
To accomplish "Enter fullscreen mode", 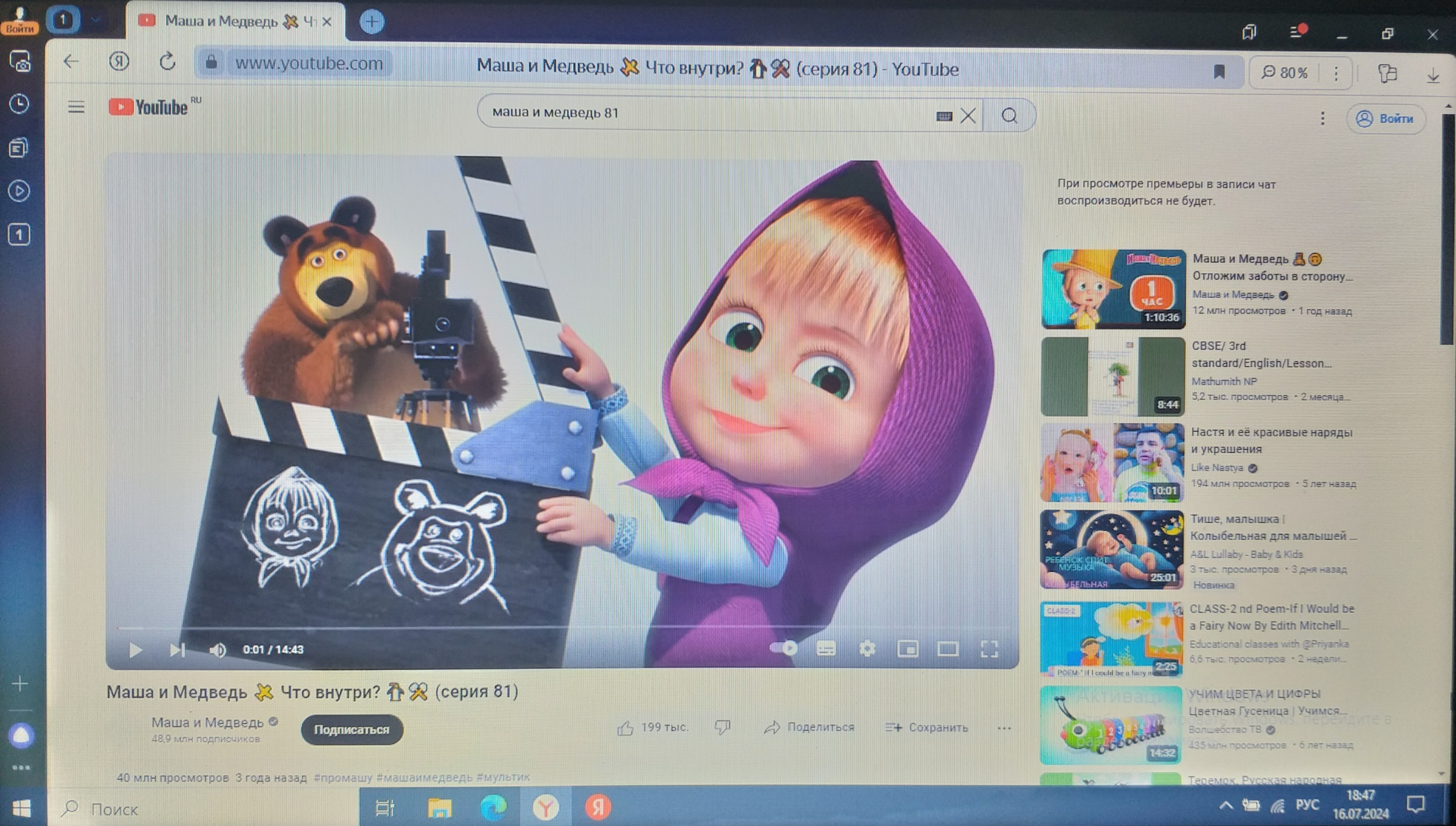I will pos(990,648).
